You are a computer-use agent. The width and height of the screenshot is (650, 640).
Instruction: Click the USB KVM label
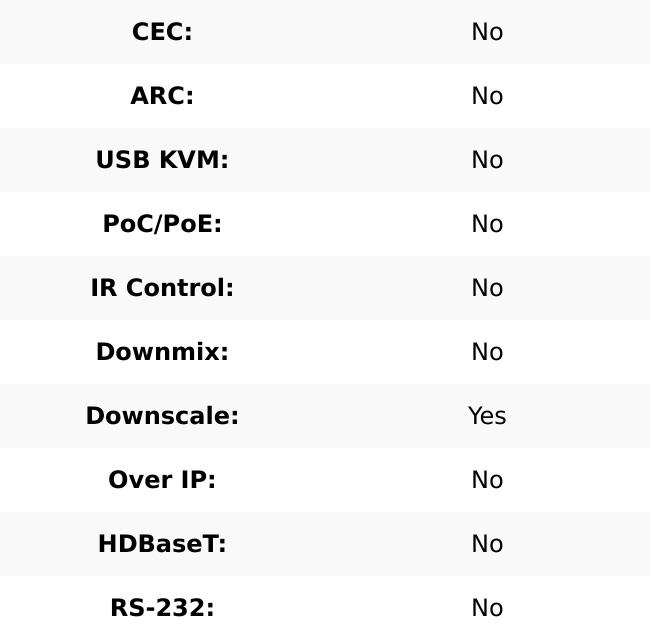(x=162, y=160)
